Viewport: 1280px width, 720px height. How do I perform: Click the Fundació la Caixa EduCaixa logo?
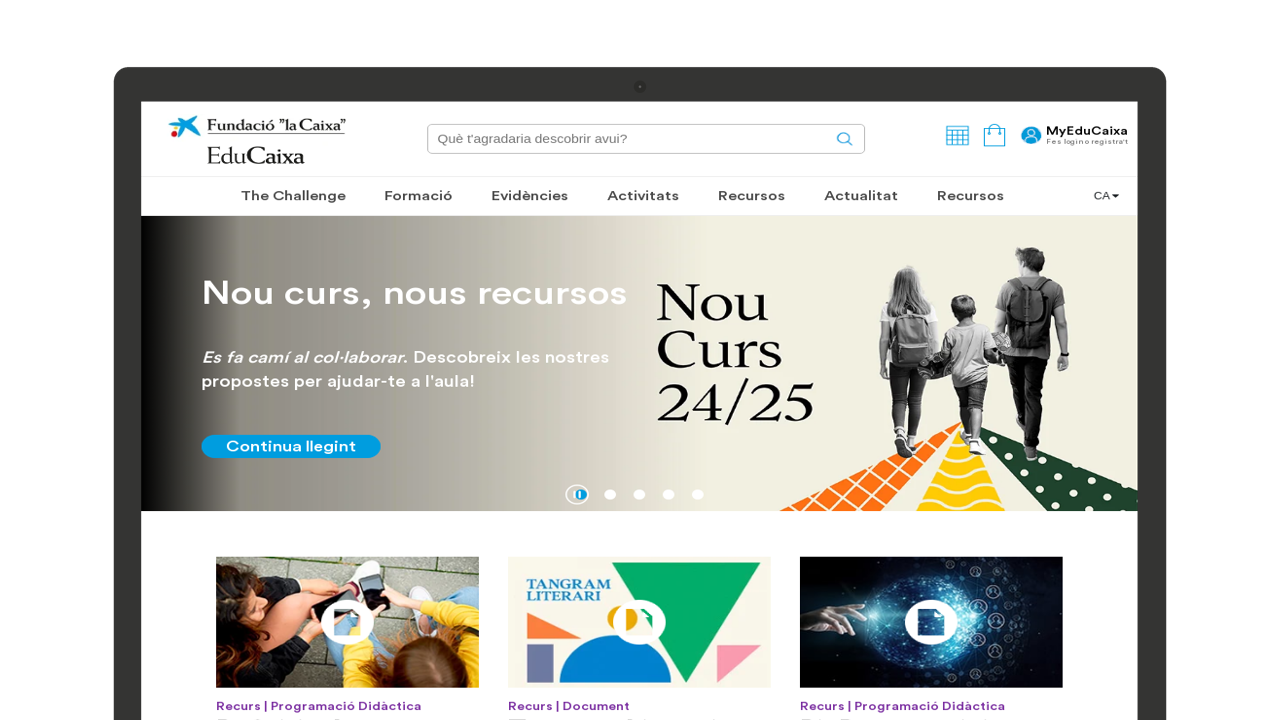tap(257, 140)
